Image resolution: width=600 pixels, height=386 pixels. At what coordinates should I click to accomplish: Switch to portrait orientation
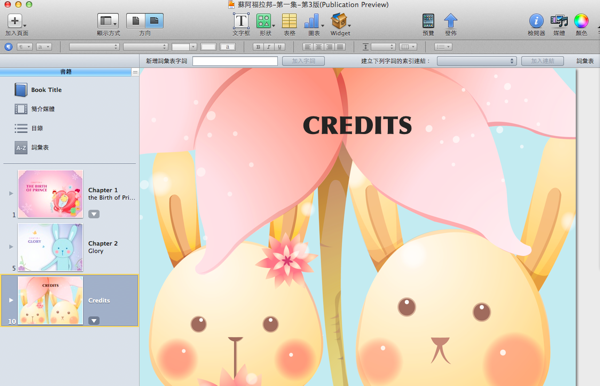coord(135,21)
